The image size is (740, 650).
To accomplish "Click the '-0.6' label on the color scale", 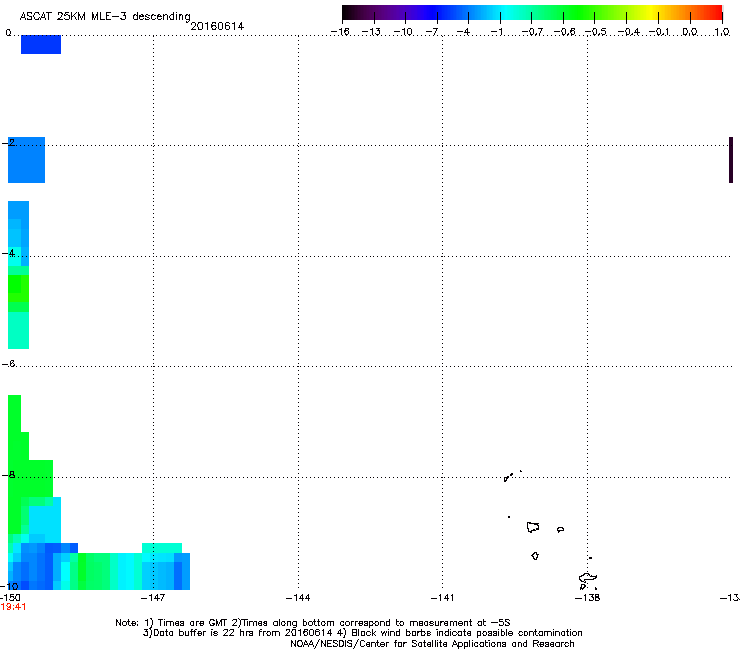I will coord(564,32).
